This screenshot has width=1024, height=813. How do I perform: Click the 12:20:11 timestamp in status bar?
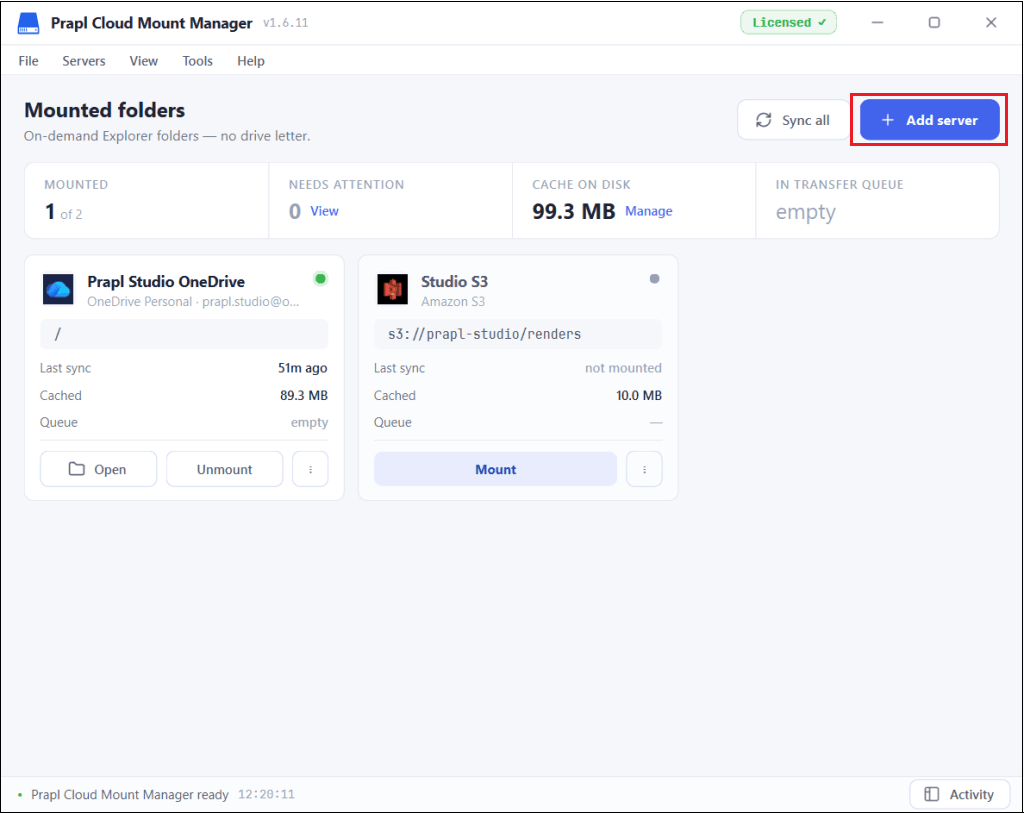point(266,795)
